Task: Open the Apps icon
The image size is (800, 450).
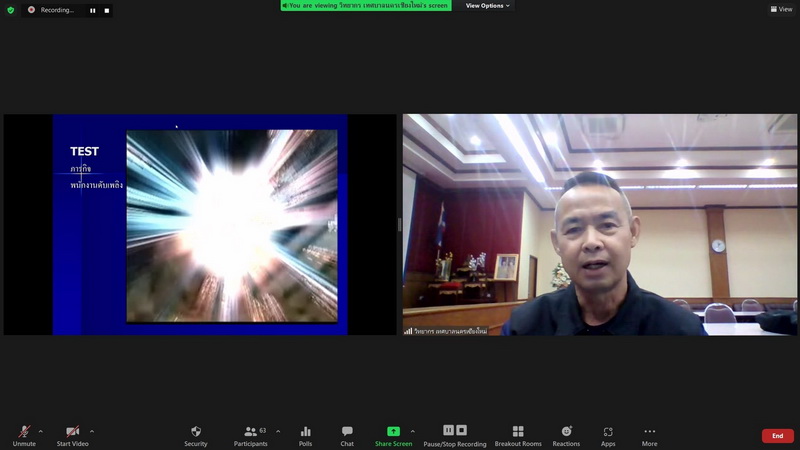Action: click(608, 432)
